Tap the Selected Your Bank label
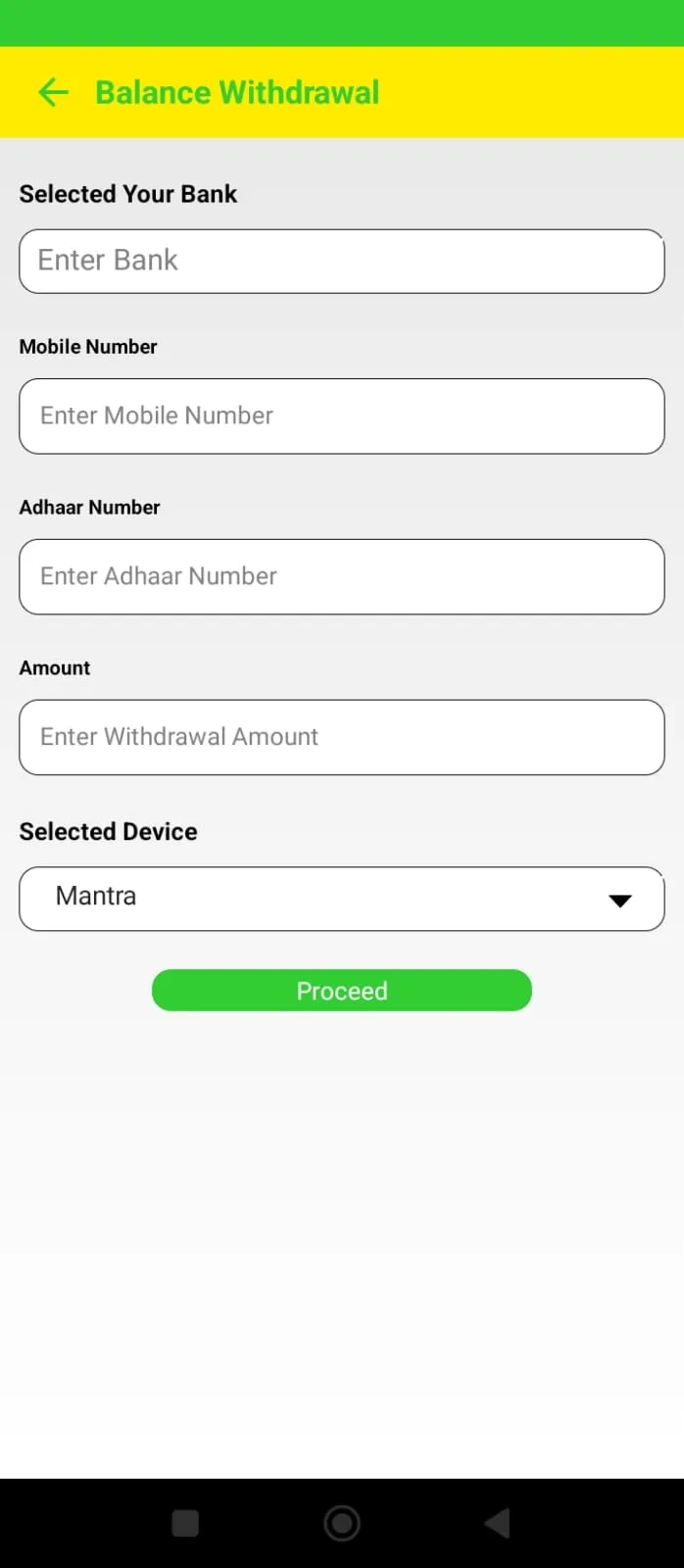 (x=128, y=194)
